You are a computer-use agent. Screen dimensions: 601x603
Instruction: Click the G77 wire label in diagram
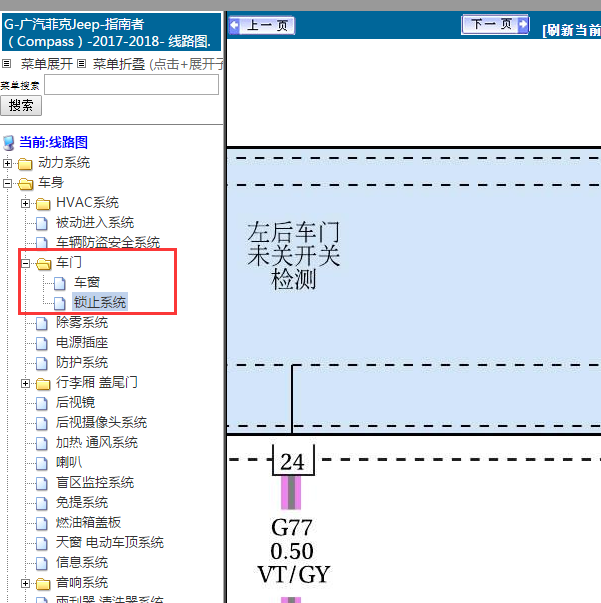click(x=292, y=528)
